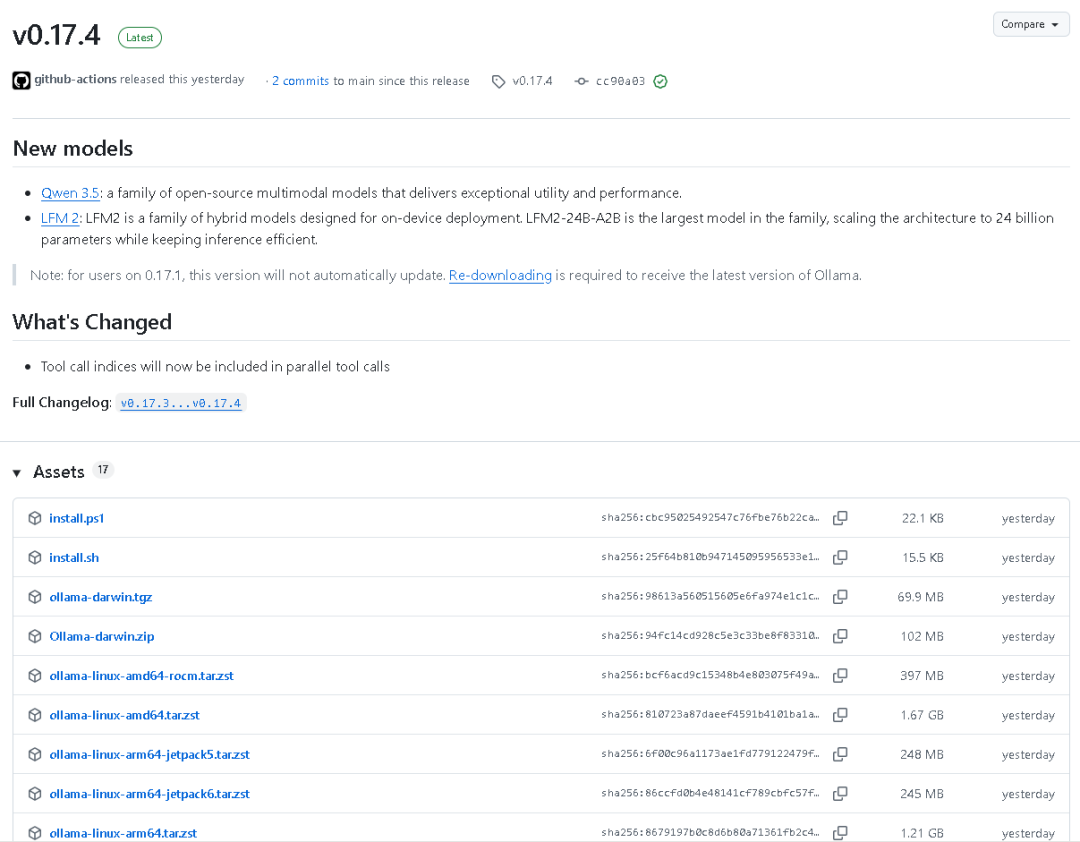
Task: Click package icon next to ollama-linux-amd64-rocm.tar.zst
Action: 34,675
